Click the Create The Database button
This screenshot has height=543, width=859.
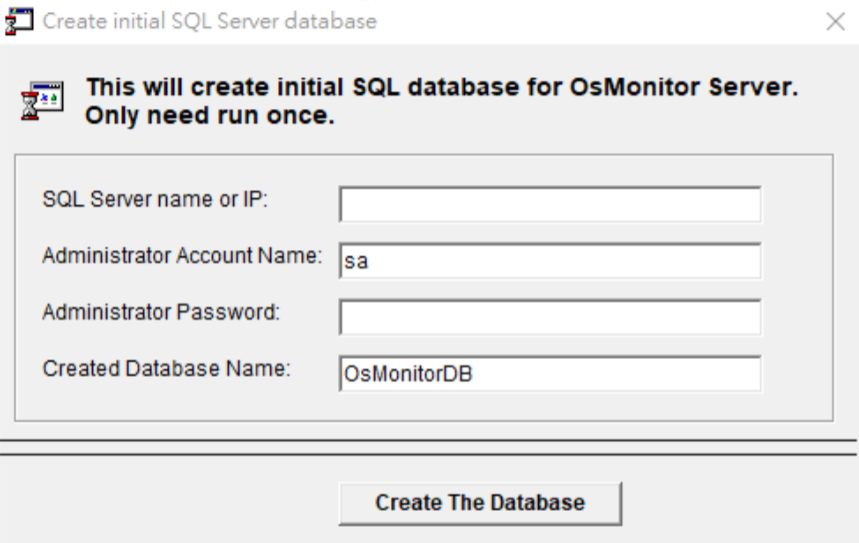[x=480, y=504]
